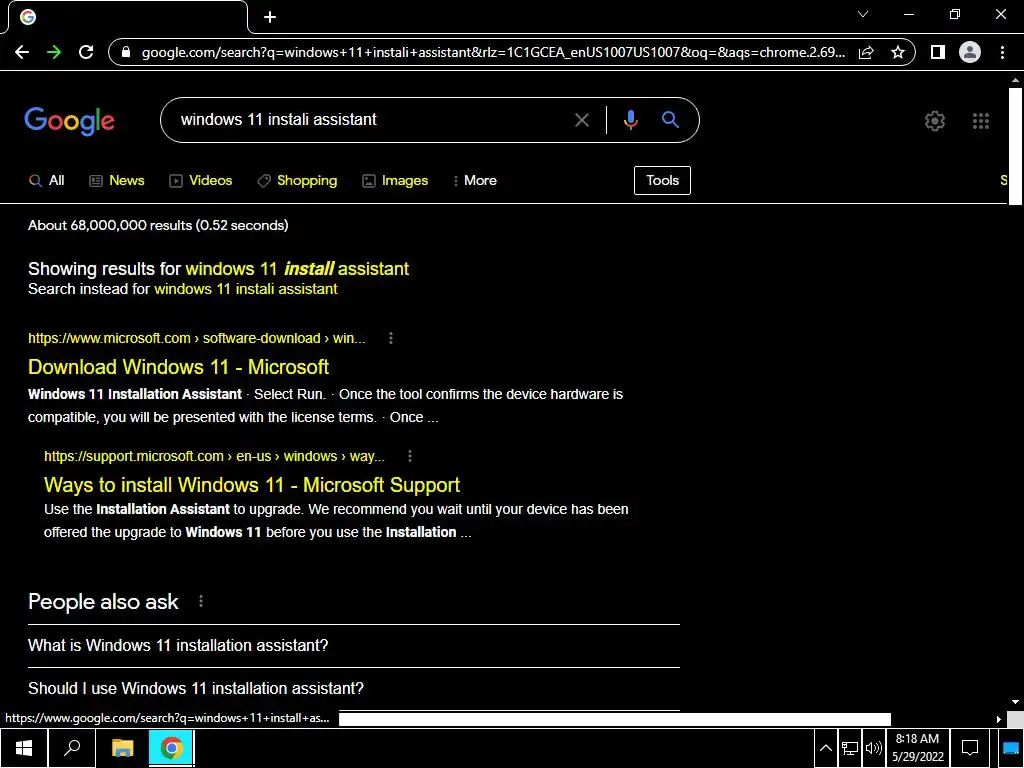Go back with the browser back arrow
This screenshot has width=1024, height=768.
[22, 52]
